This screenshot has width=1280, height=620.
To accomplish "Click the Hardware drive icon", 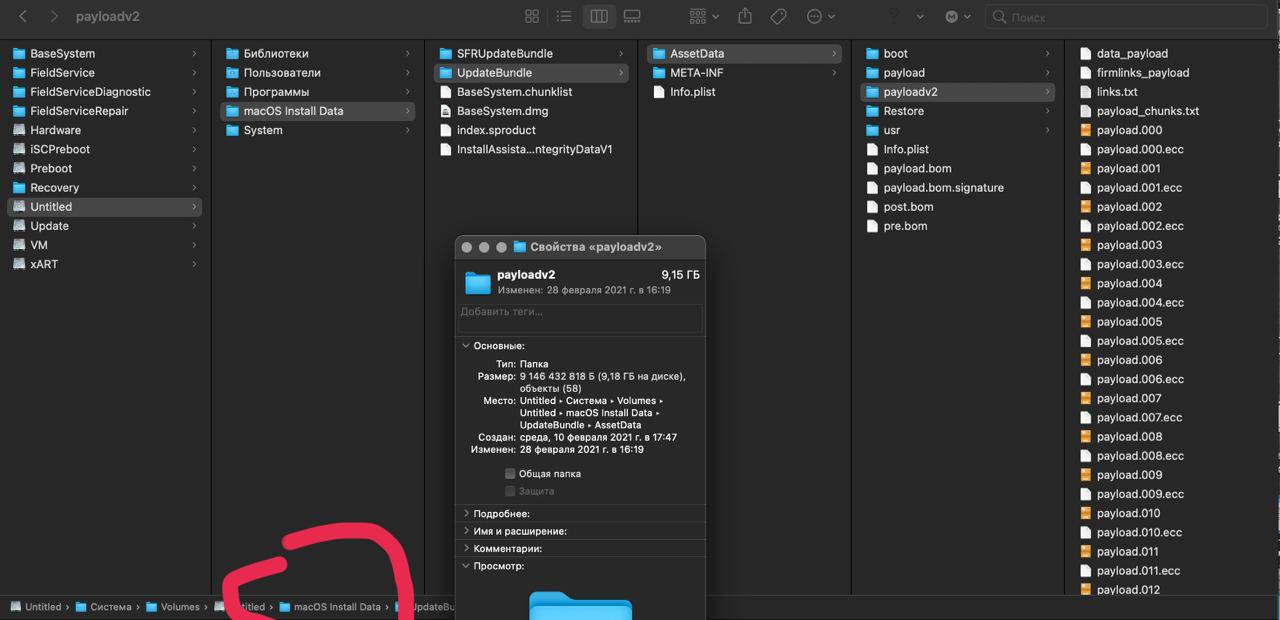I will 19,130.
